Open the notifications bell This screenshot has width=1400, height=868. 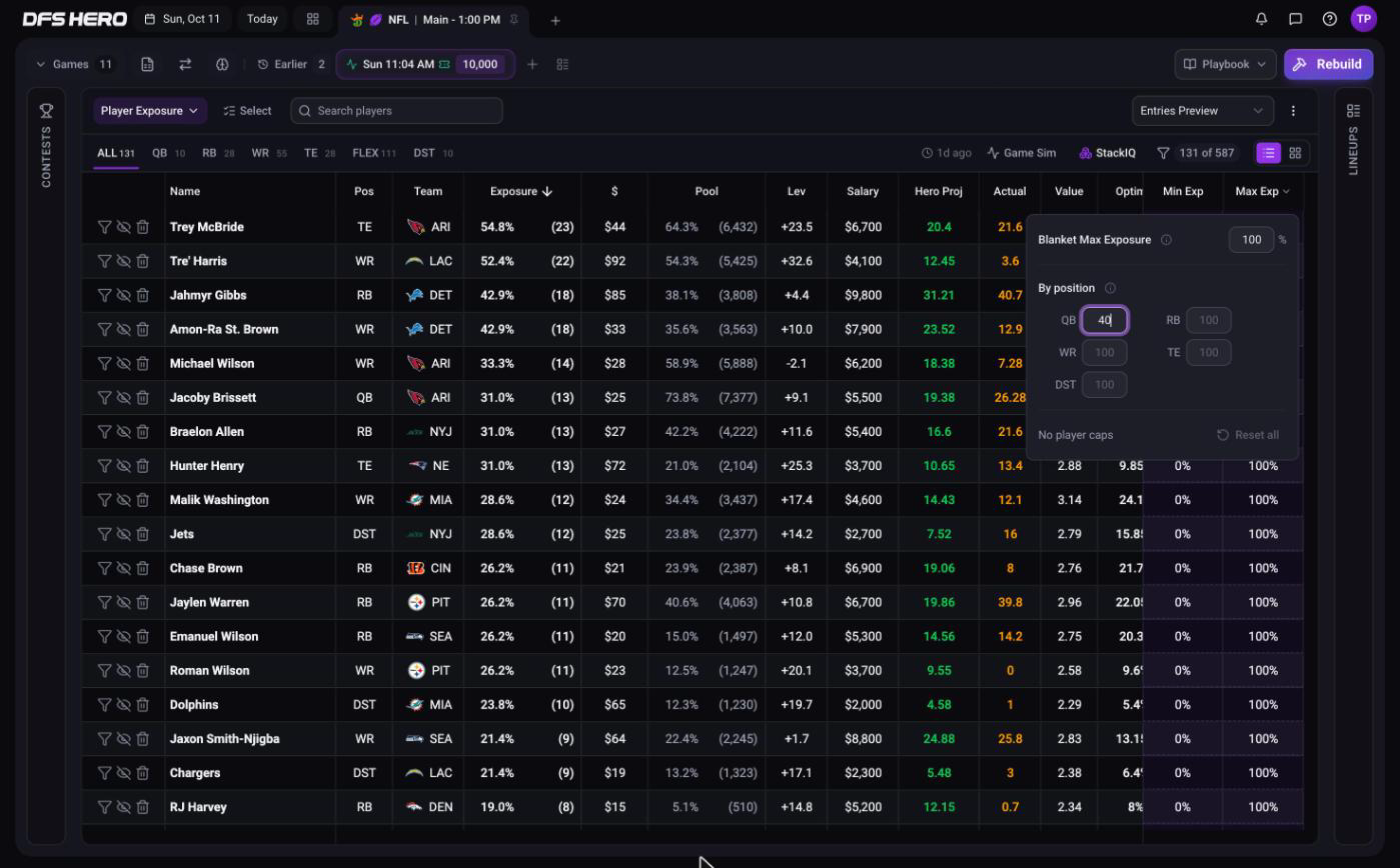coord(1261,19)
